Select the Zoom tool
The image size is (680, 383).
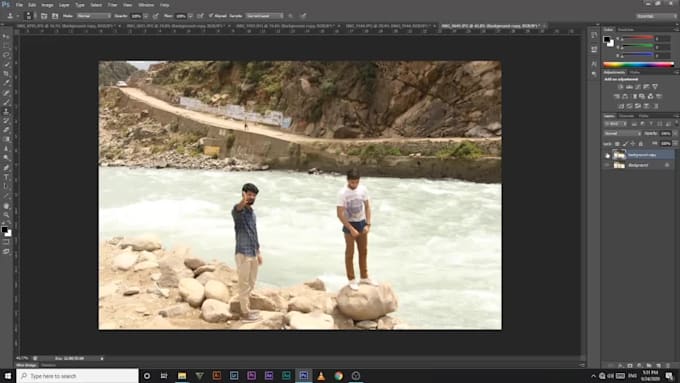[x=6, y=215]
